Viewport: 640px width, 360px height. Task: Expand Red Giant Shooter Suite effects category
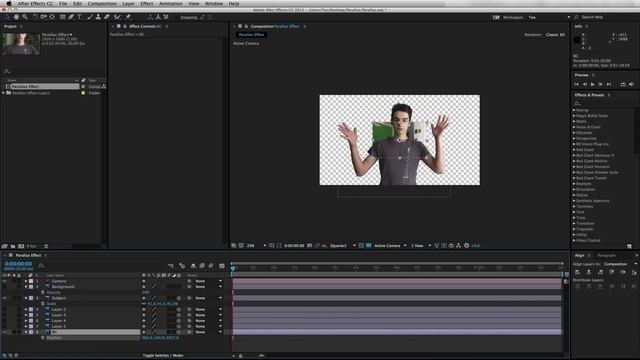click(x=574, y=173)
